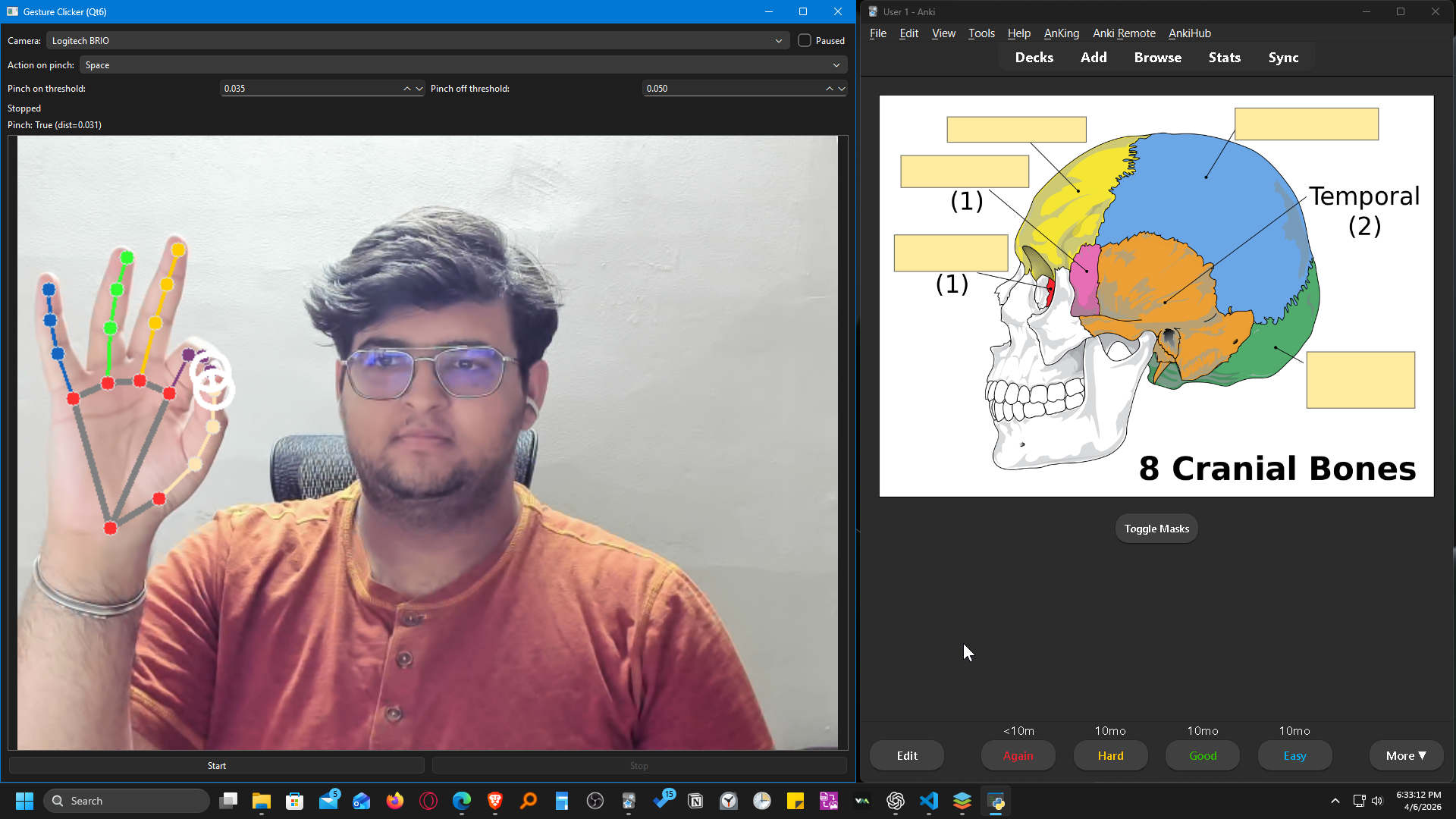Enable the Paused checkbox in Gesture Clicker

tap(804, 40)
